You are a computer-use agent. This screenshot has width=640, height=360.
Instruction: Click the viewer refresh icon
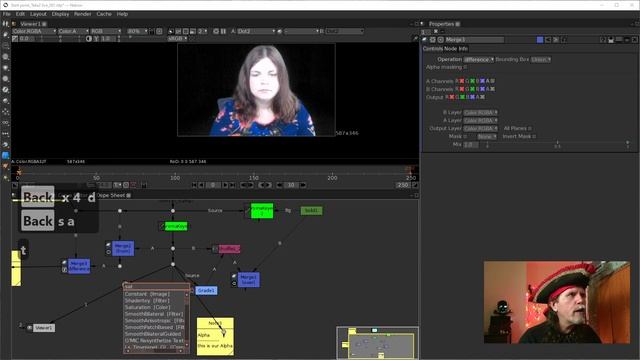[216, 31]
